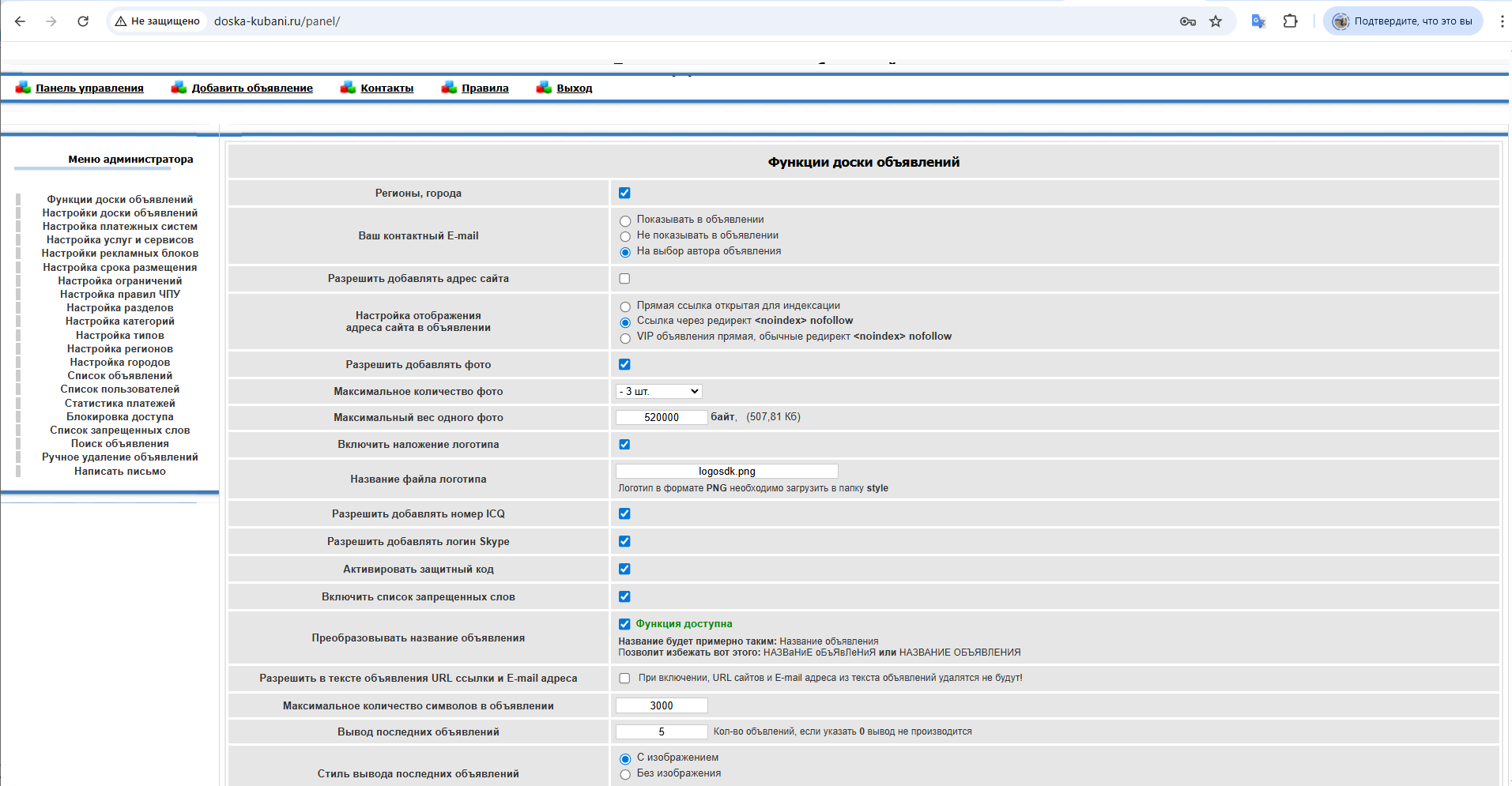Select 'VIP объявления прямая' radio option
This screenshot has height=786, width=1512.
click(625, 337)
